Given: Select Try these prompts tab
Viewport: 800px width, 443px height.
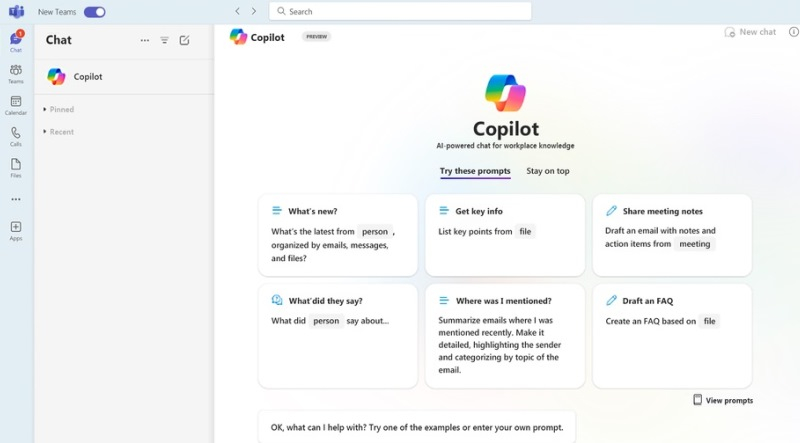Looking at the screenshot, I should pyautogui.click(x=475, y=171).
